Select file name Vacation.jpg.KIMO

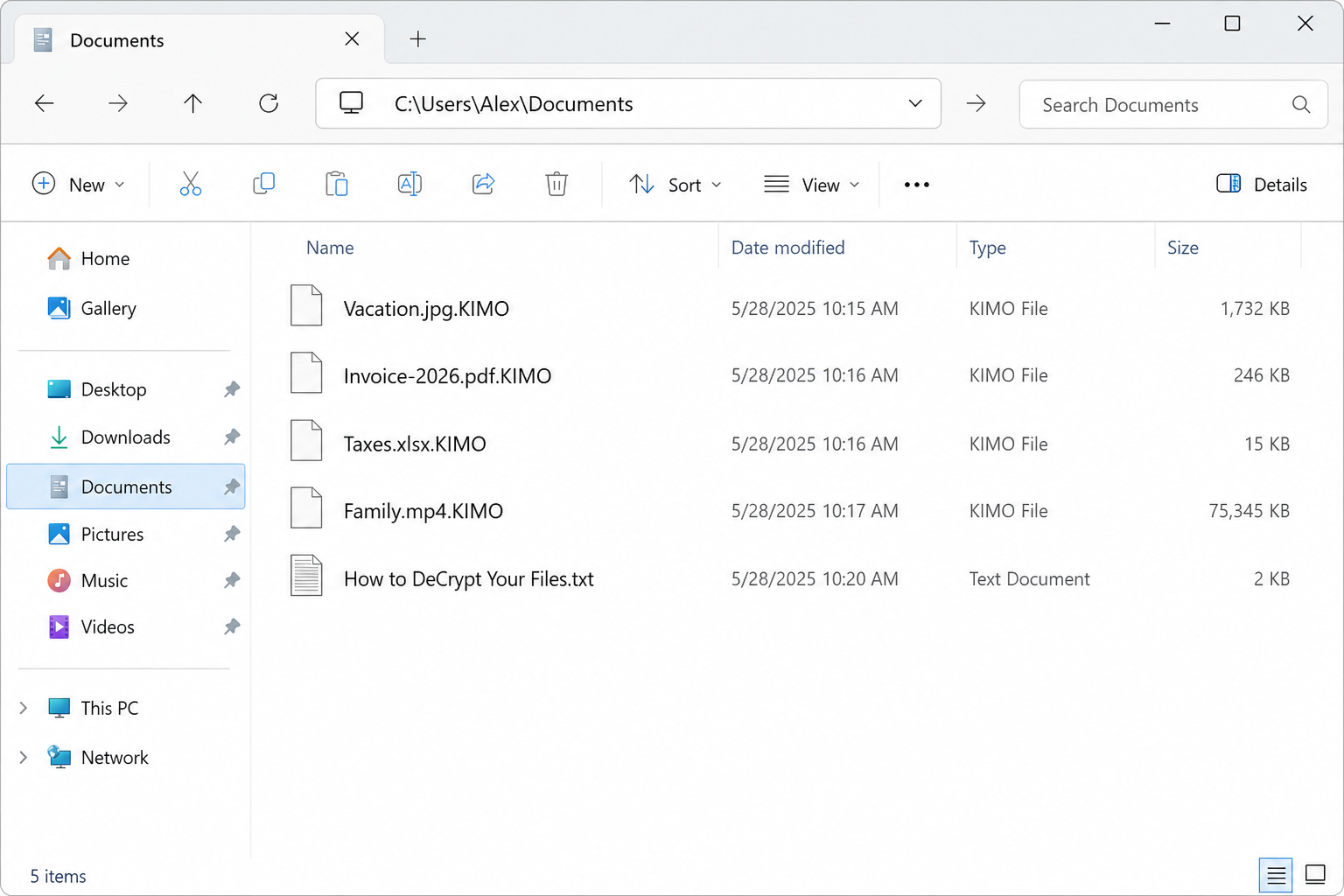426,309
